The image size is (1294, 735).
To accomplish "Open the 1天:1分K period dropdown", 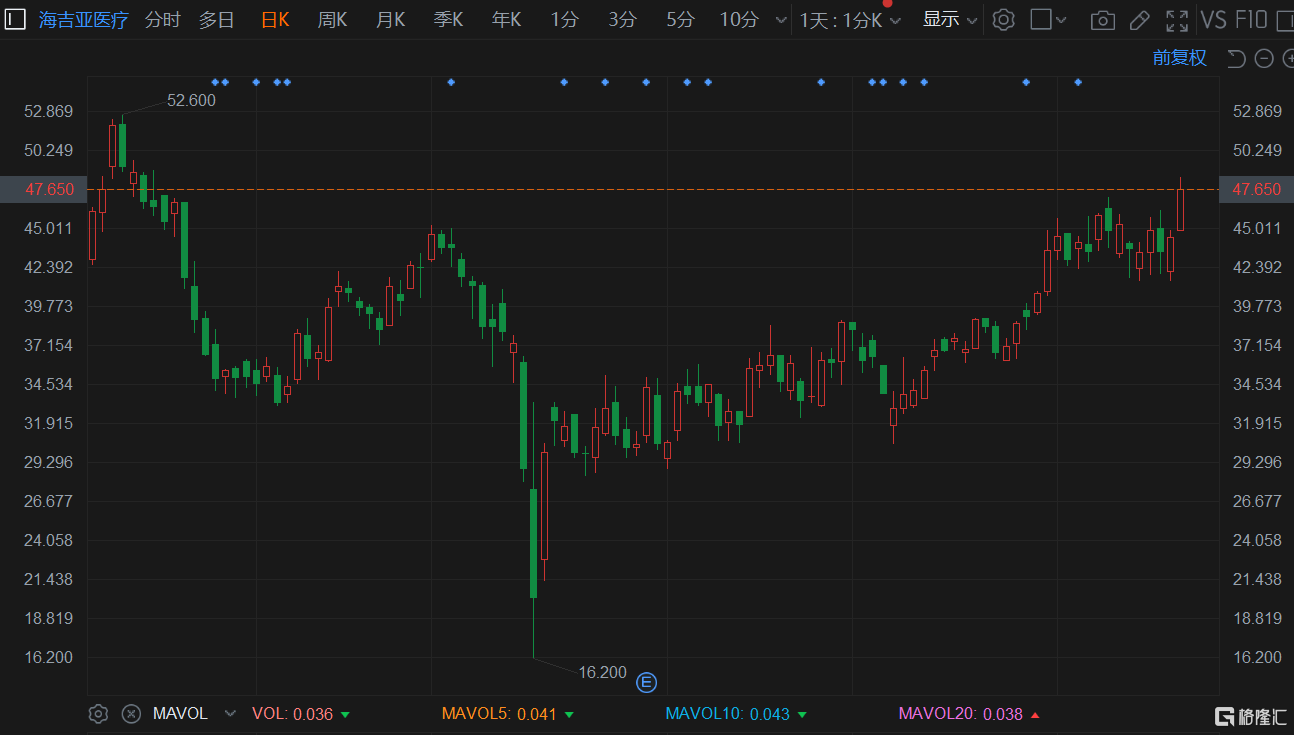I will [850, 20].
